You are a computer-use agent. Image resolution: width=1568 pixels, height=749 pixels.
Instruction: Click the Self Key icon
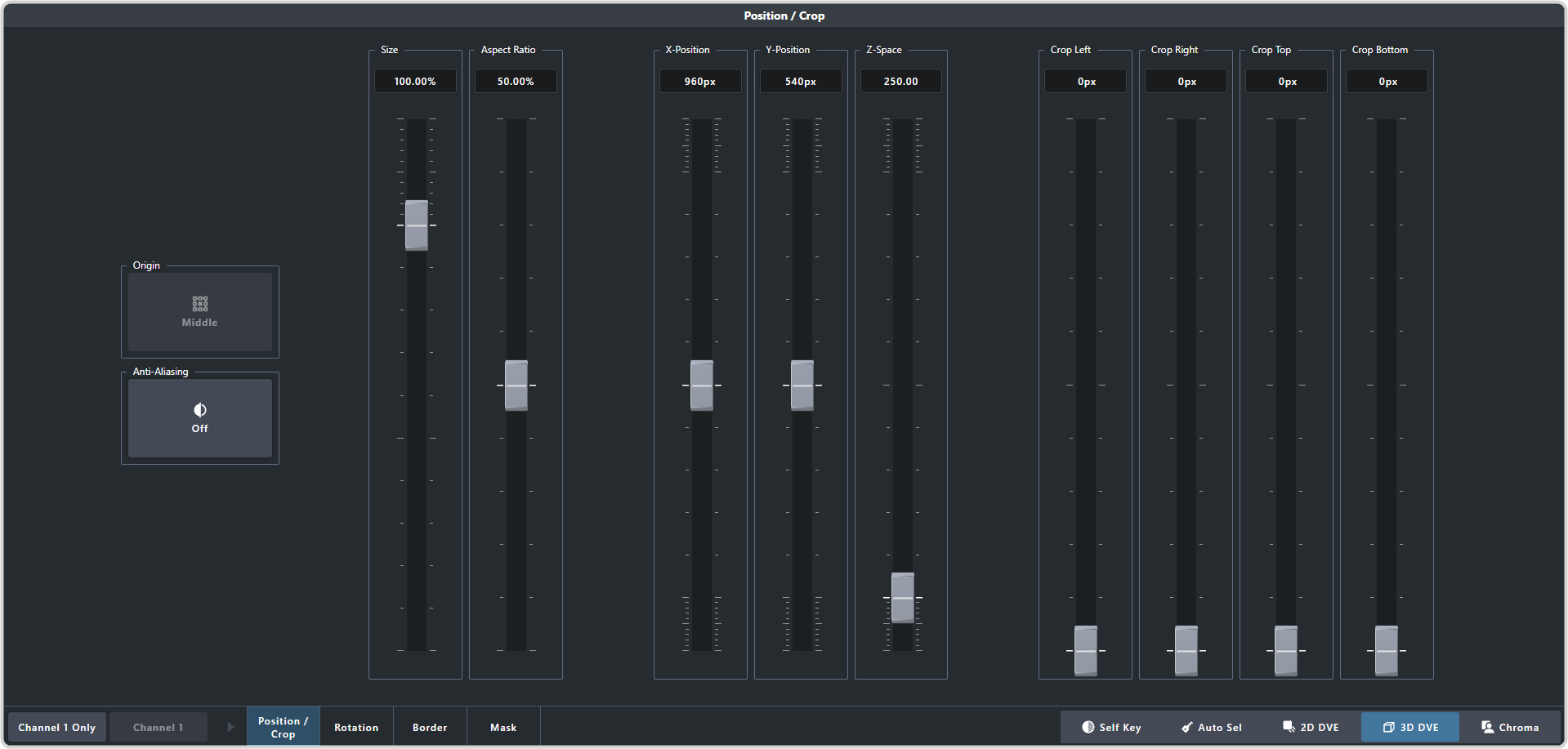[1088, 727]
